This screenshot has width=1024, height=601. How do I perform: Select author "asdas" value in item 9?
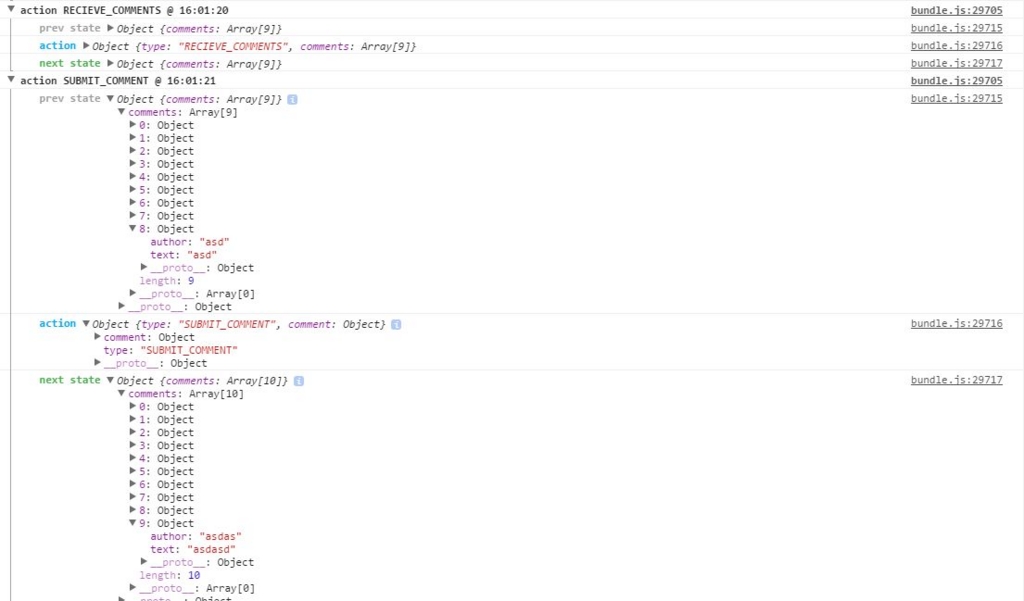point(220,536)
